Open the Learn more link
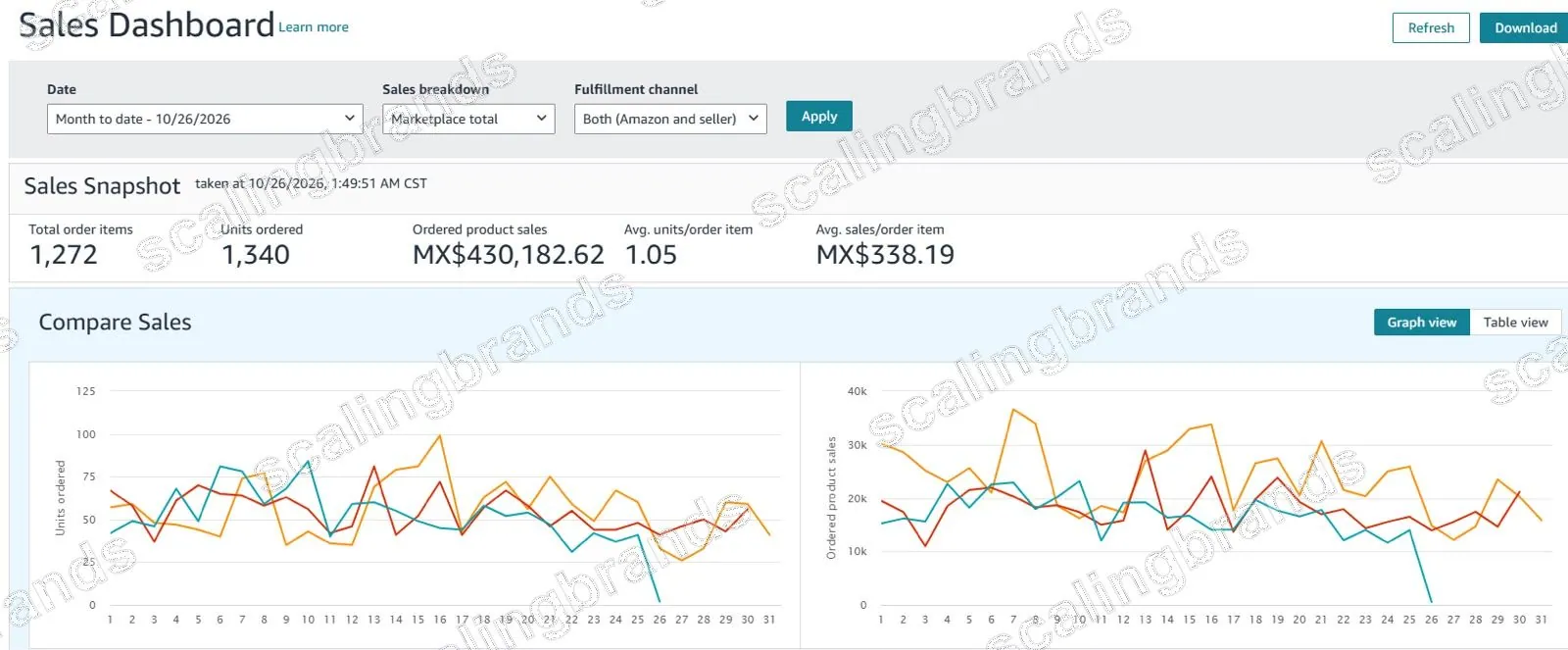This screenshot has height=650, width=1568. tap(314, 27)
